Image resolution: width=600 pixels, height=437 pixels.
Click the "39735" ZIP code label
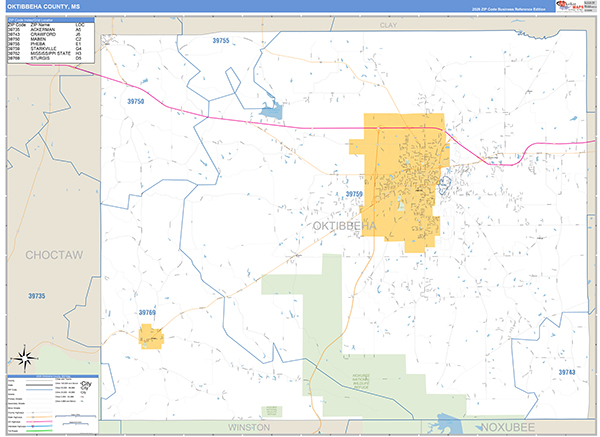pyautogui.click(x=36, y=296)
